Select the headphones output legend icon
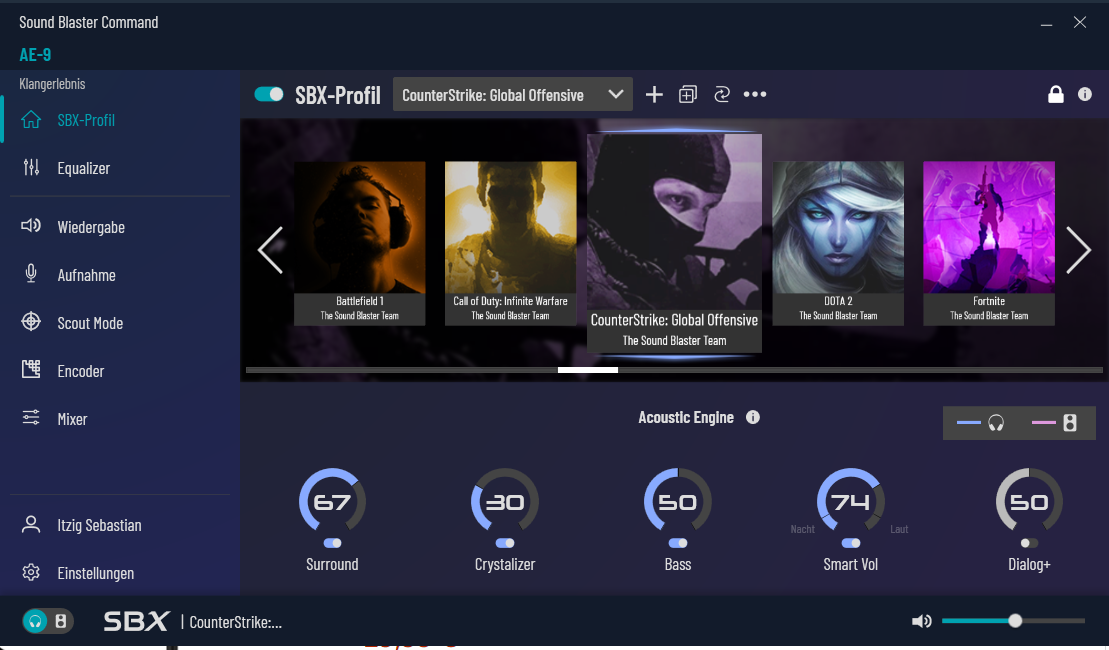Image resolution: width=1109 pixels, height=650 pixels. (x=996, y=423)
